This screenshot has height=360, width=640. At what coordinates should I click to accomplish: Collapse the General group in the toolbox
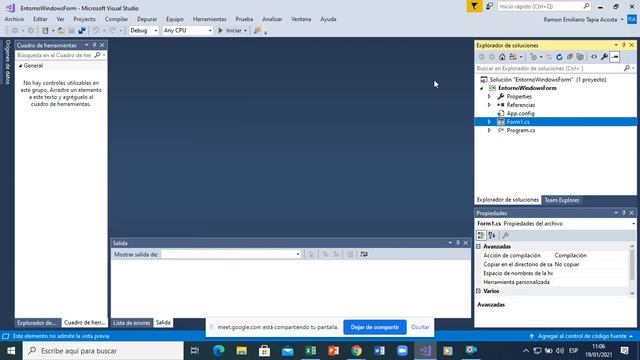pos(20,66)
